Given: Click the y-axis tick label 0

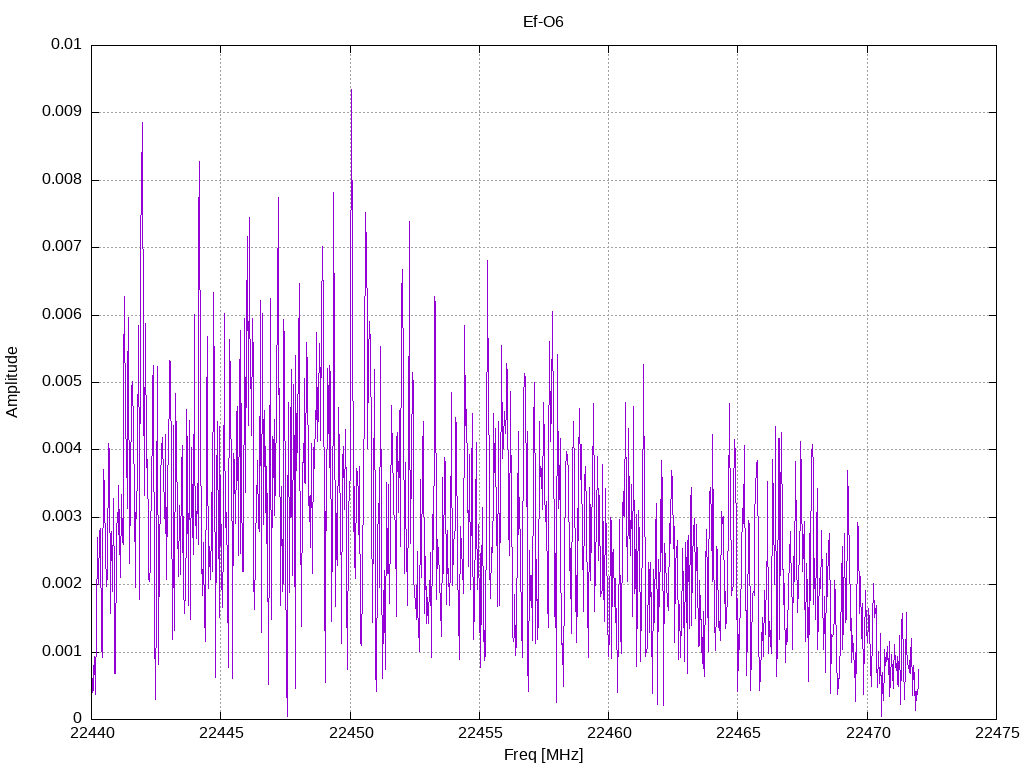Looking at the screenshot, I should (x=77, y=719).
